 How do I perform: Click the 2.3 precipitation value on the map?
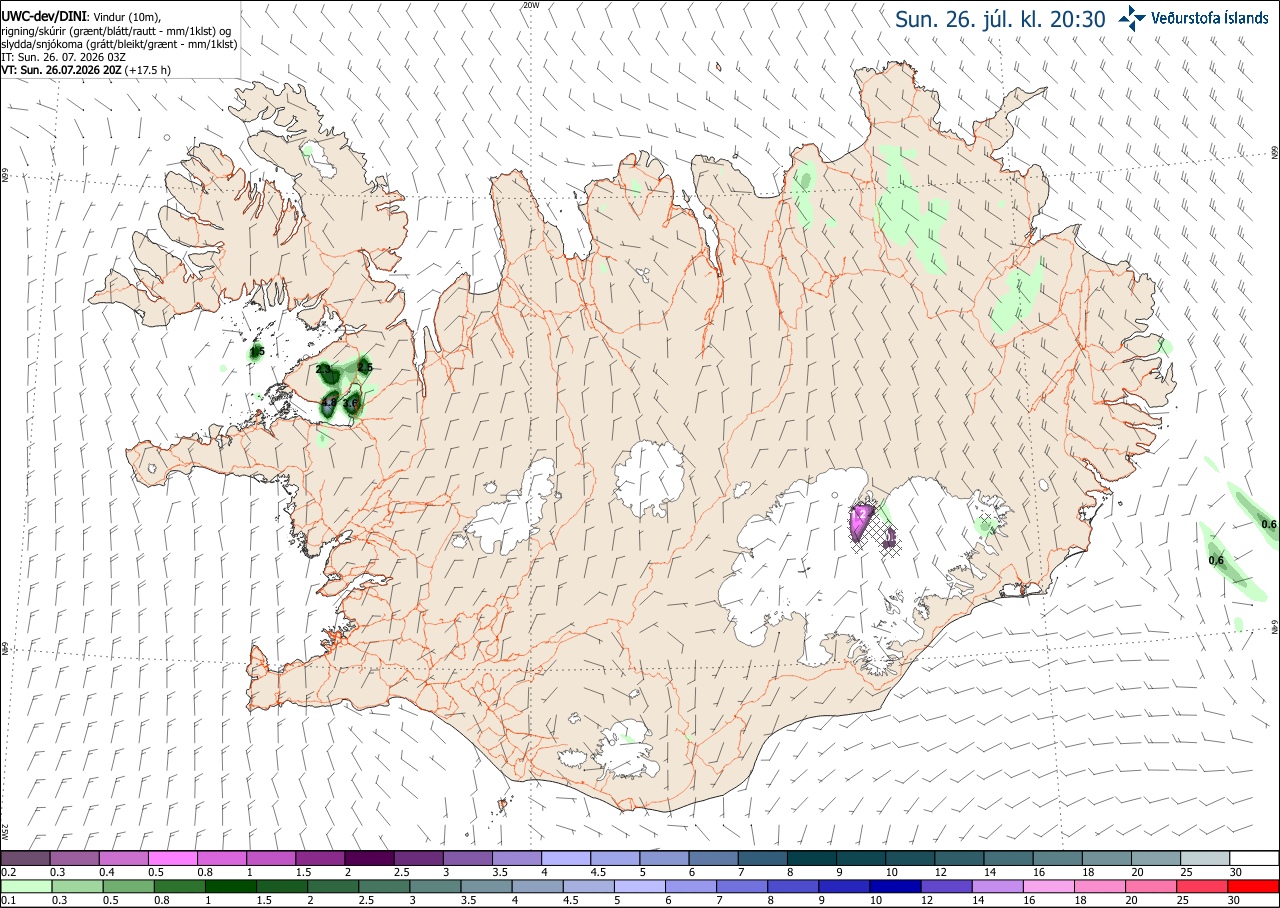click(x=323, y=370)
